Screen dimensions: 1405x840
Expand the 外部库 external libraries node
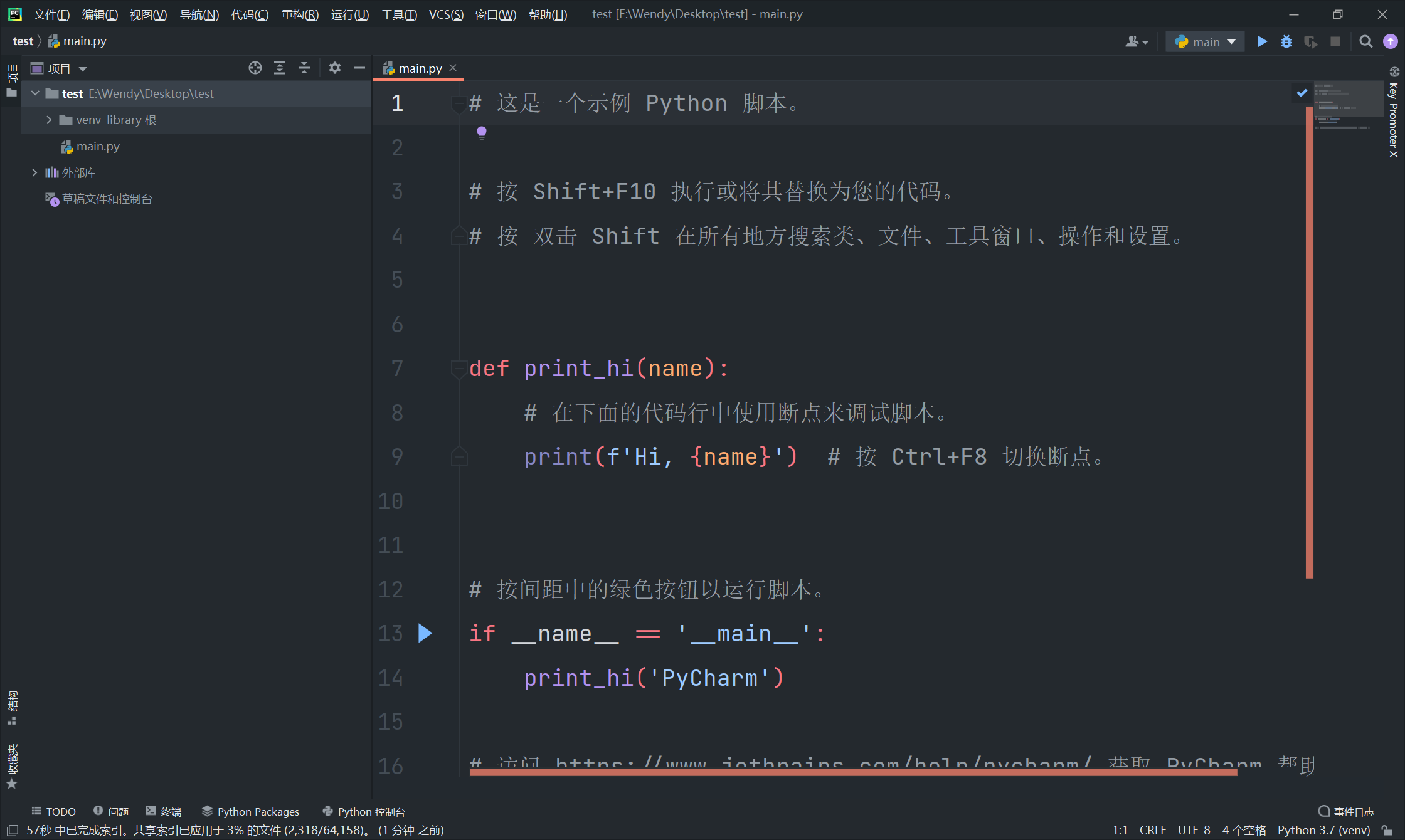(34, 172)
